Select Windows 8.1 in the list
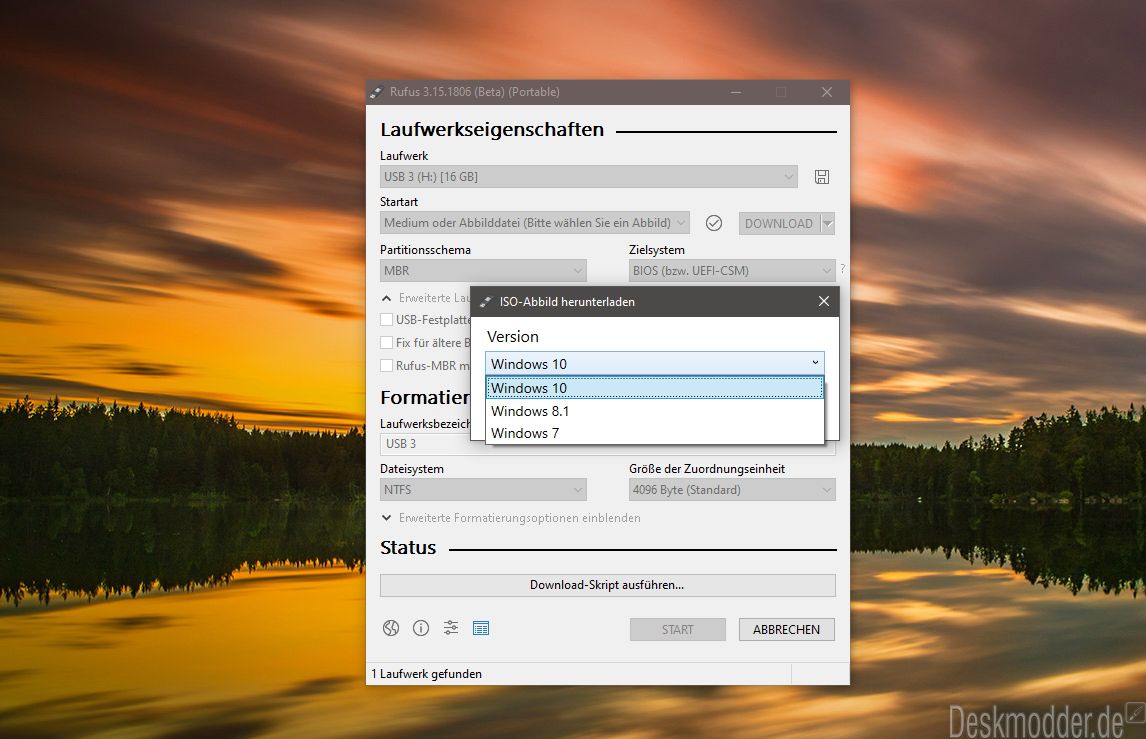The image size is (1146, 739). [655, 411]
